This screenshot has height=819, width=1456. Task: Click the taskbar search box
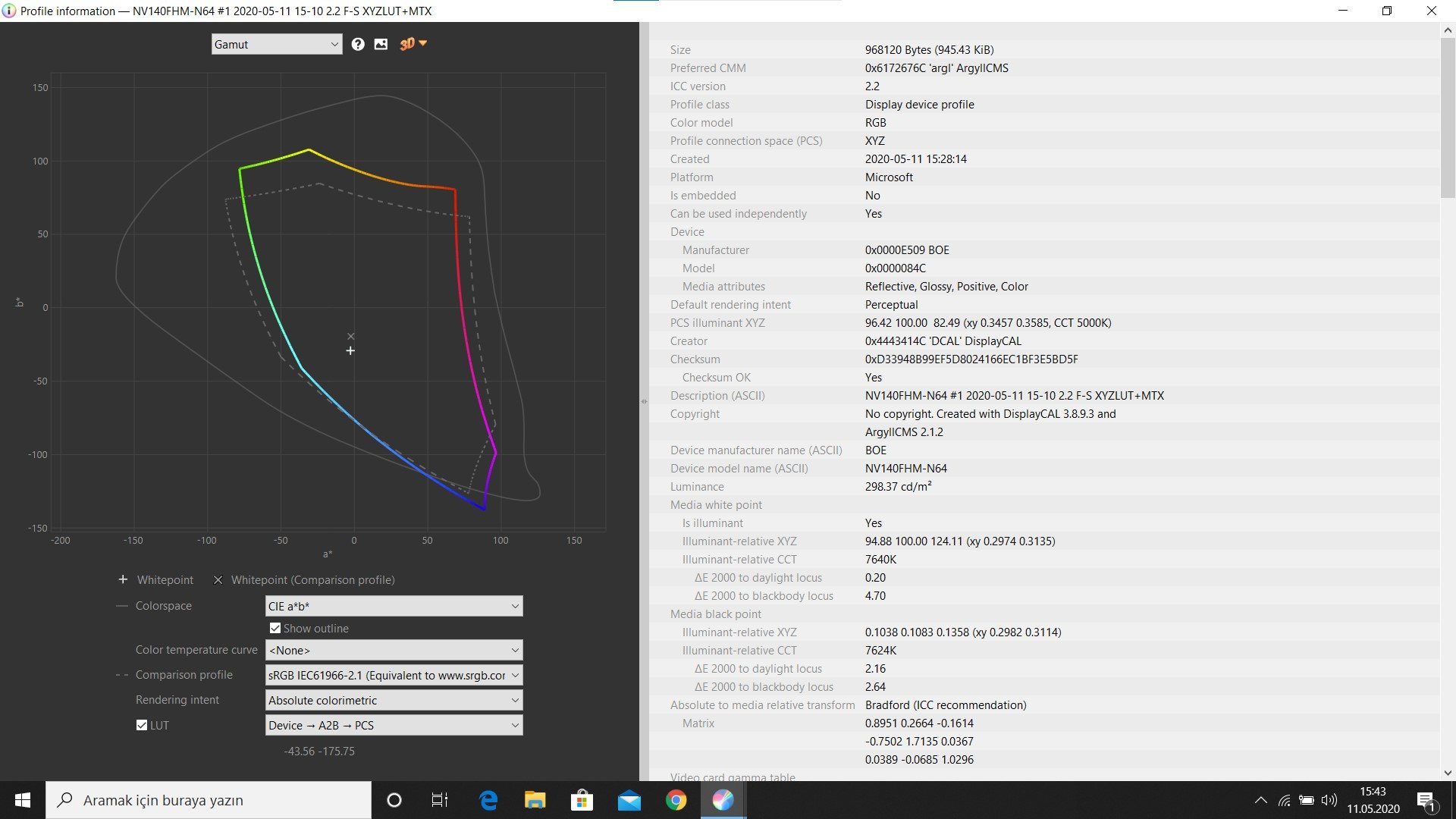[209, 800]
